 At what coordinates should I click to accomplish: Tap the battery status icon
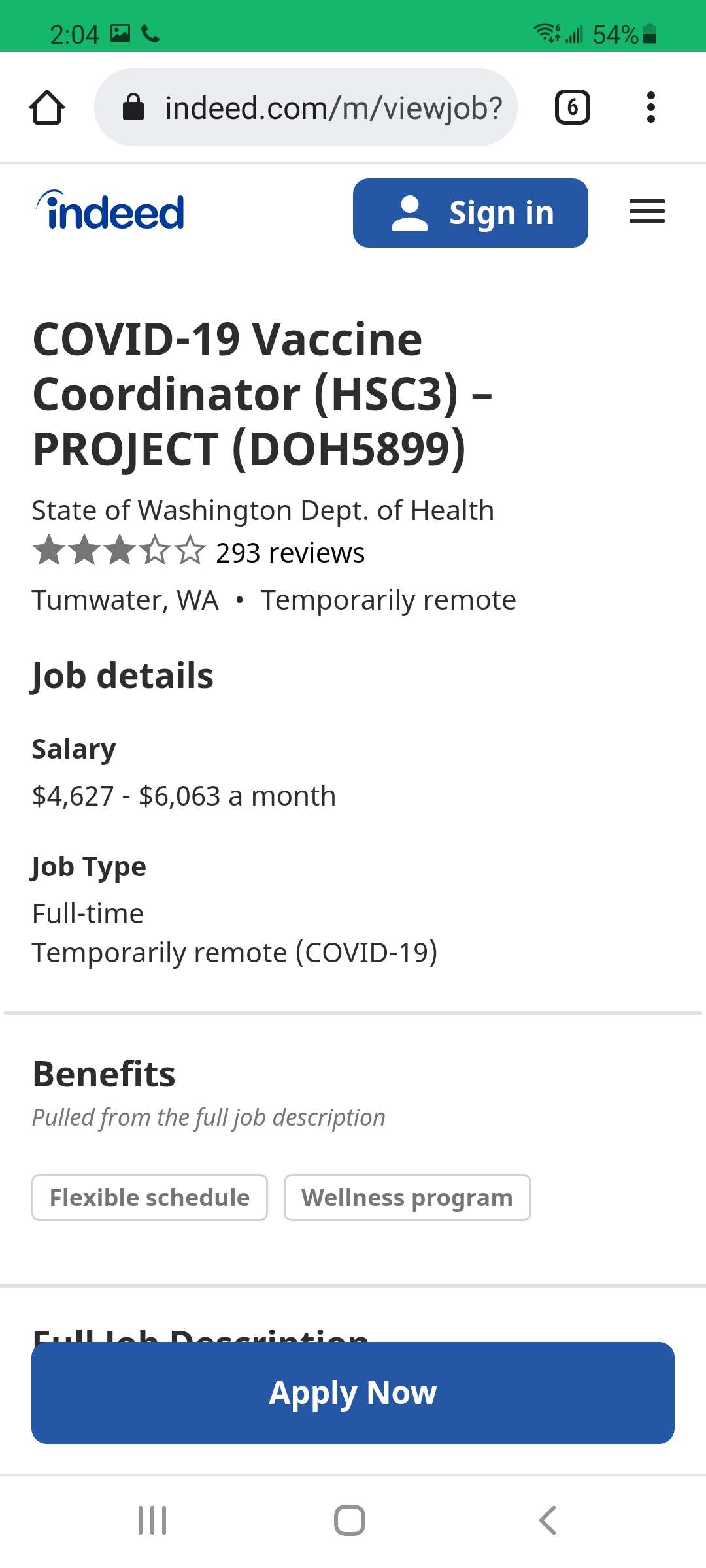[650, 34]
